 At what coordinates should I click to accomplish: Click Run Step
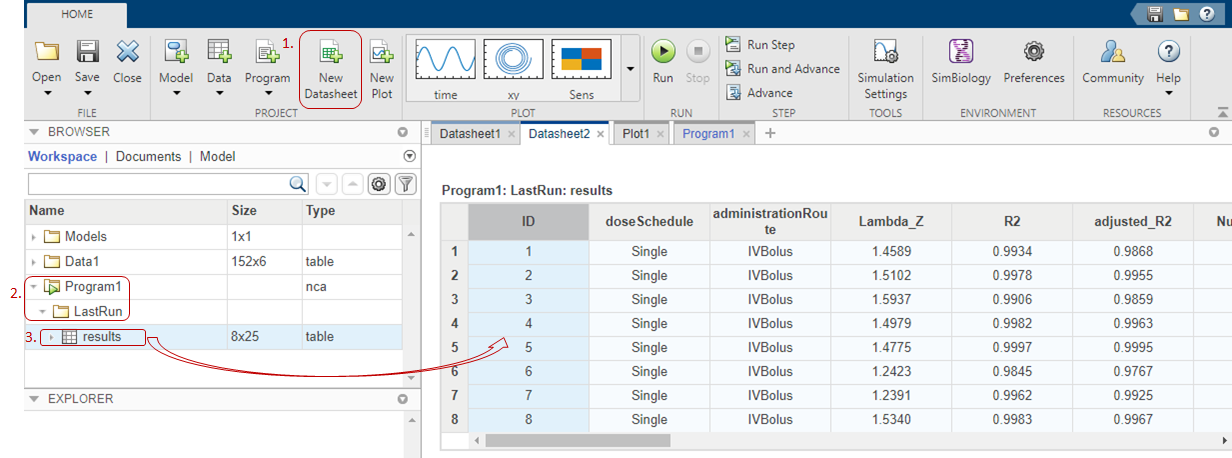pyautogui.click(x=760, y=45)
